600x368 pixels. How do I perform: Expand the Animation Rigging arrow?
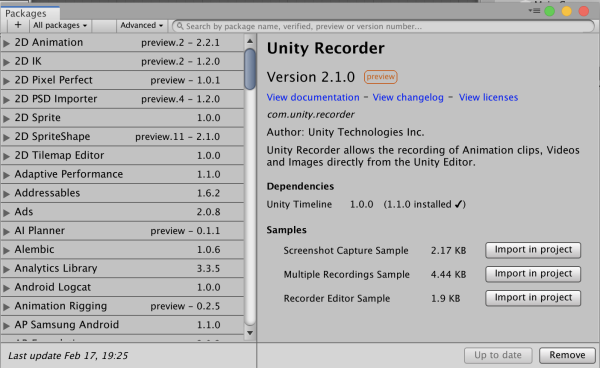click(6, 306)
